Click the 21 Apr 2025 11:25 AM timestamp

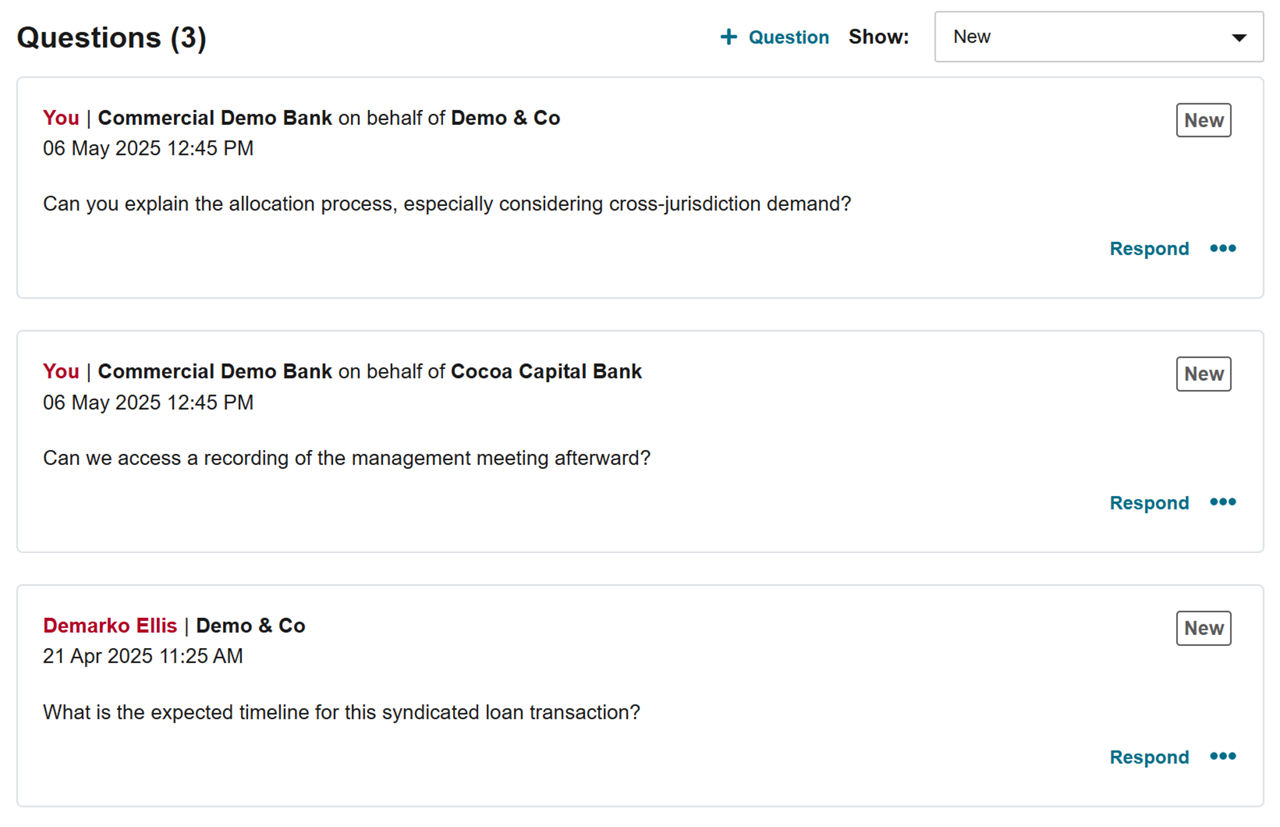click(143, 657)
